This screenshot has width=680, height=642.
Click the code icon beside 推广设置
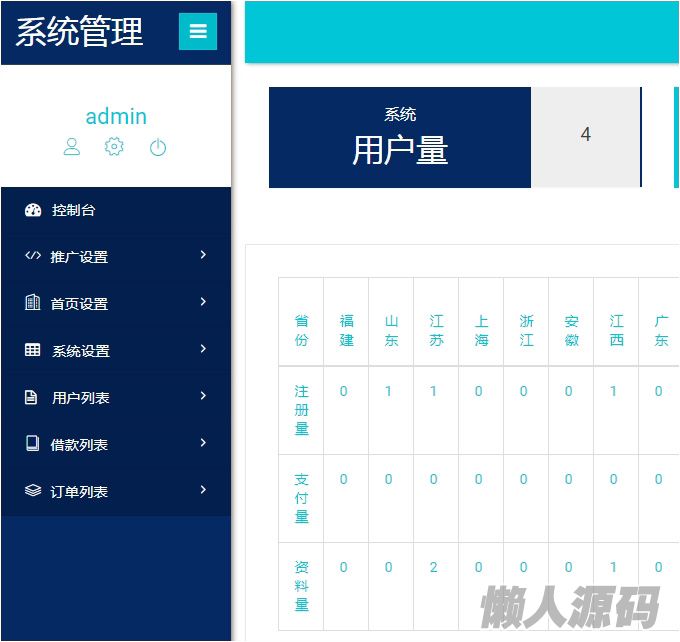[33, 255]
